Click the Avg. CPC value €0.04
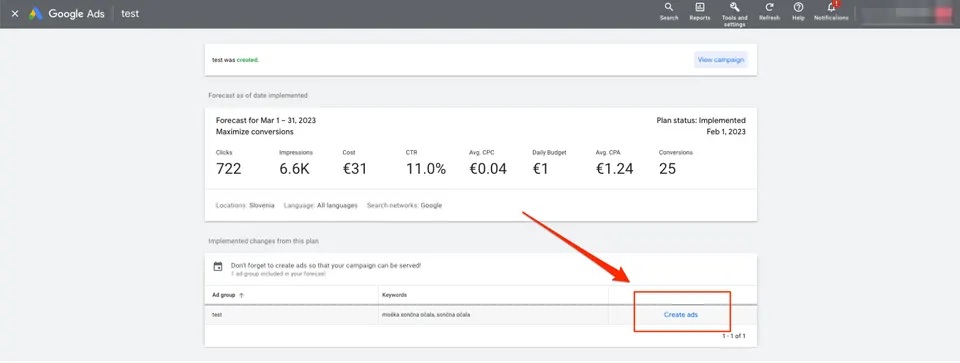 [488, 169]
